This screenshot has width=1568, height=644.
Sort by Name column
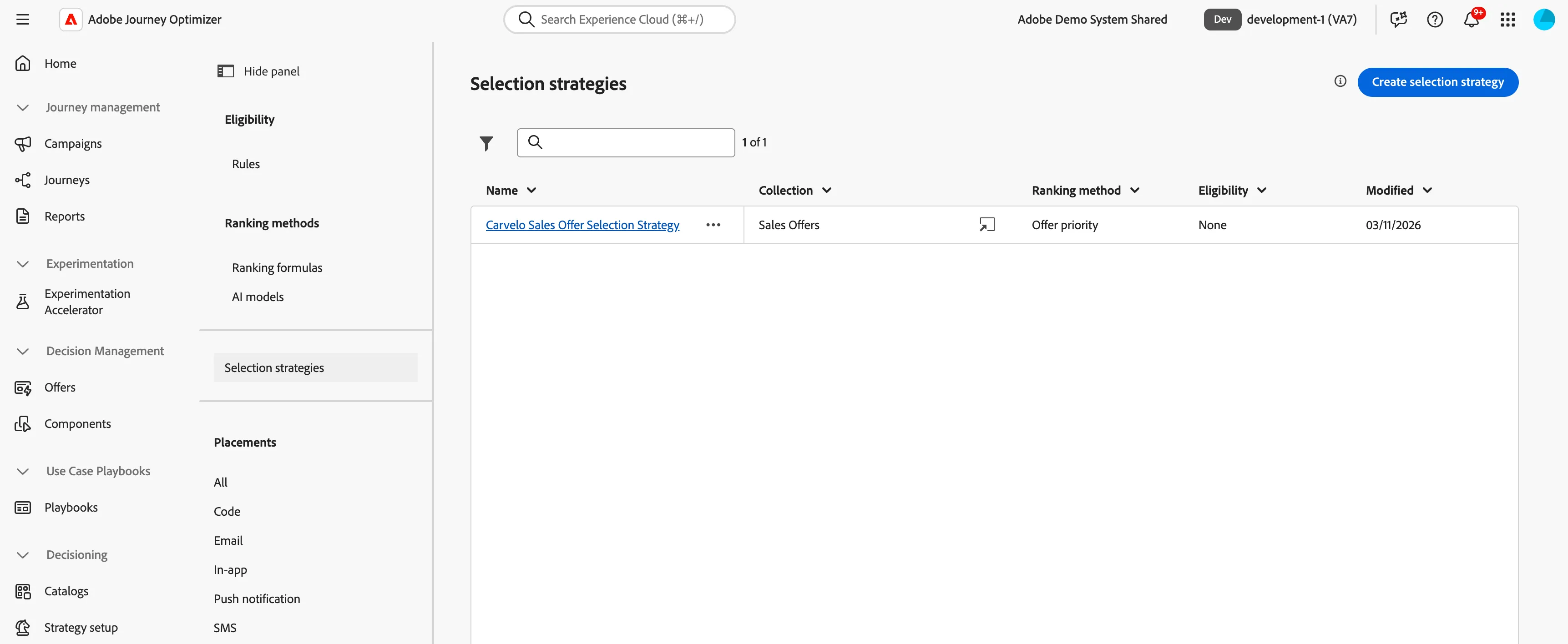511,191
